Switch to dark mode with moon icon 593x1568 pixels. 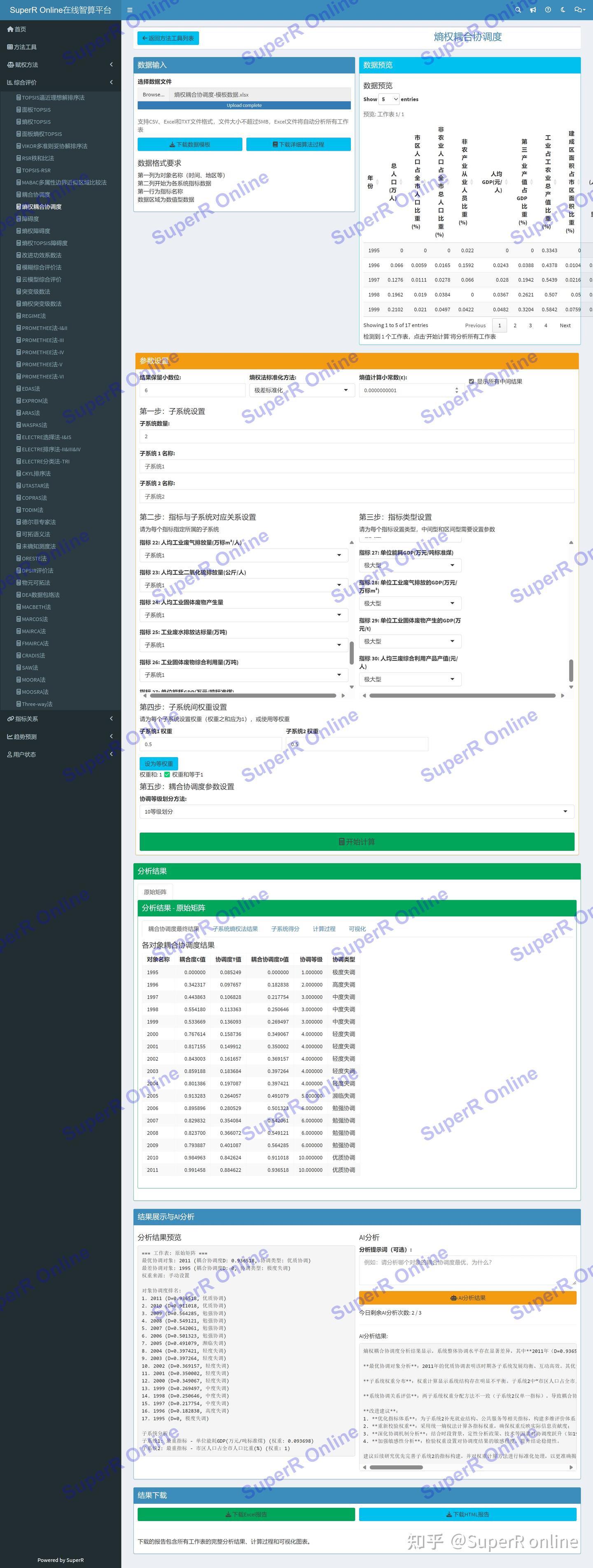pos(563,10)
